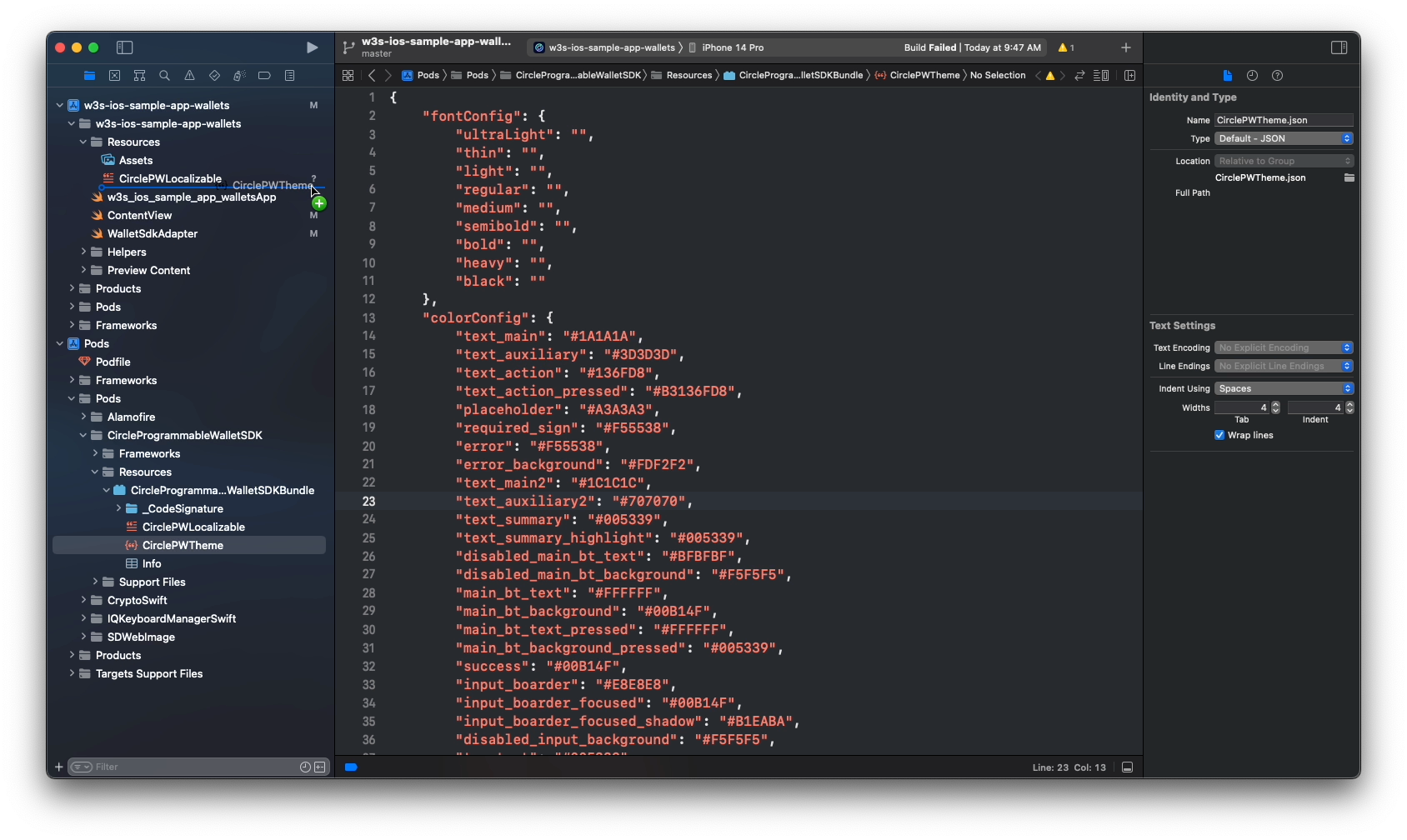The height and width of the screenshot is (840, 1407).
Task: Click the Tab width stepper
Action: point(1275,407)
